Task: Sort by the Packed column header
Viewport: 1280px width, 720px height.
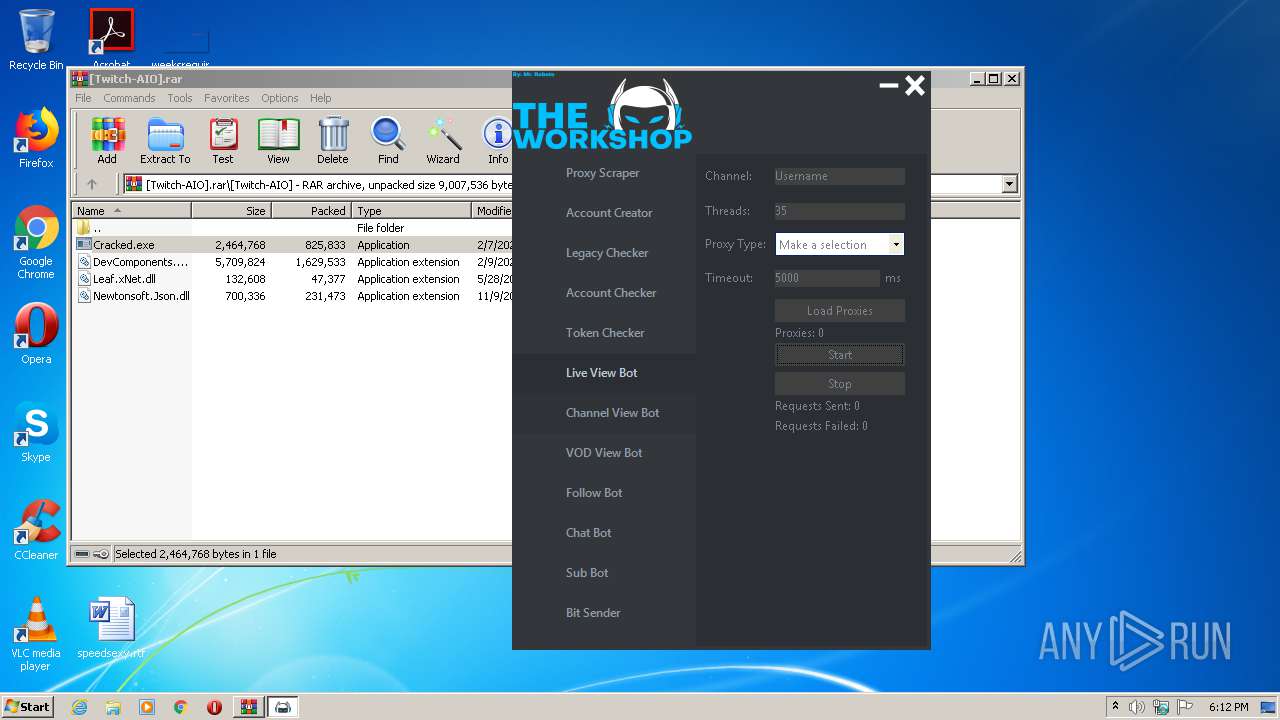Action: point(311,211)
